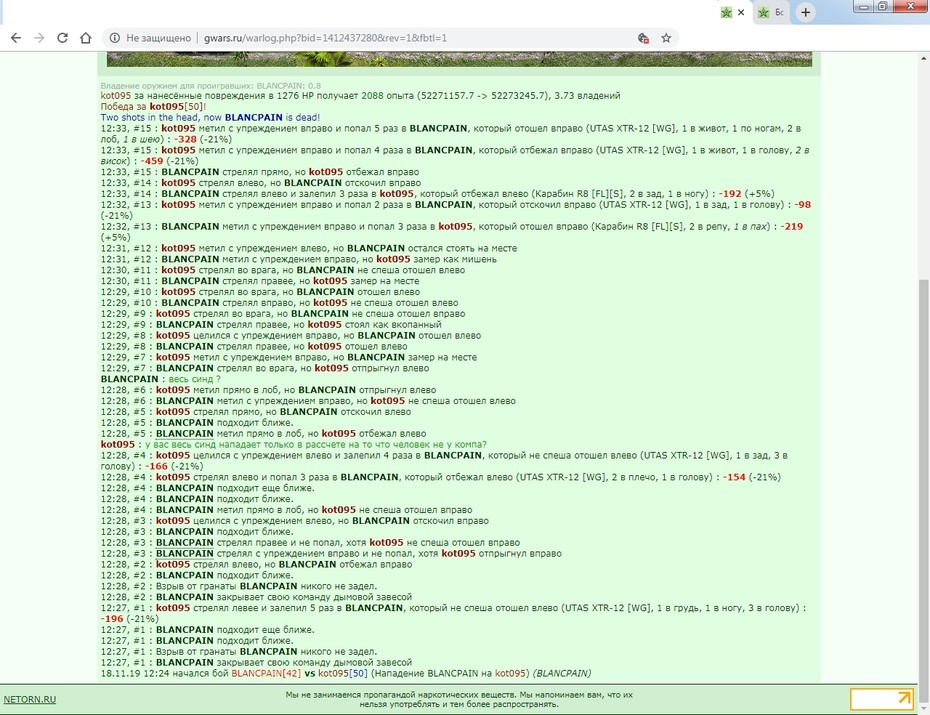Click 'остался стоять на месте' log line

click(x=309, y=248)
